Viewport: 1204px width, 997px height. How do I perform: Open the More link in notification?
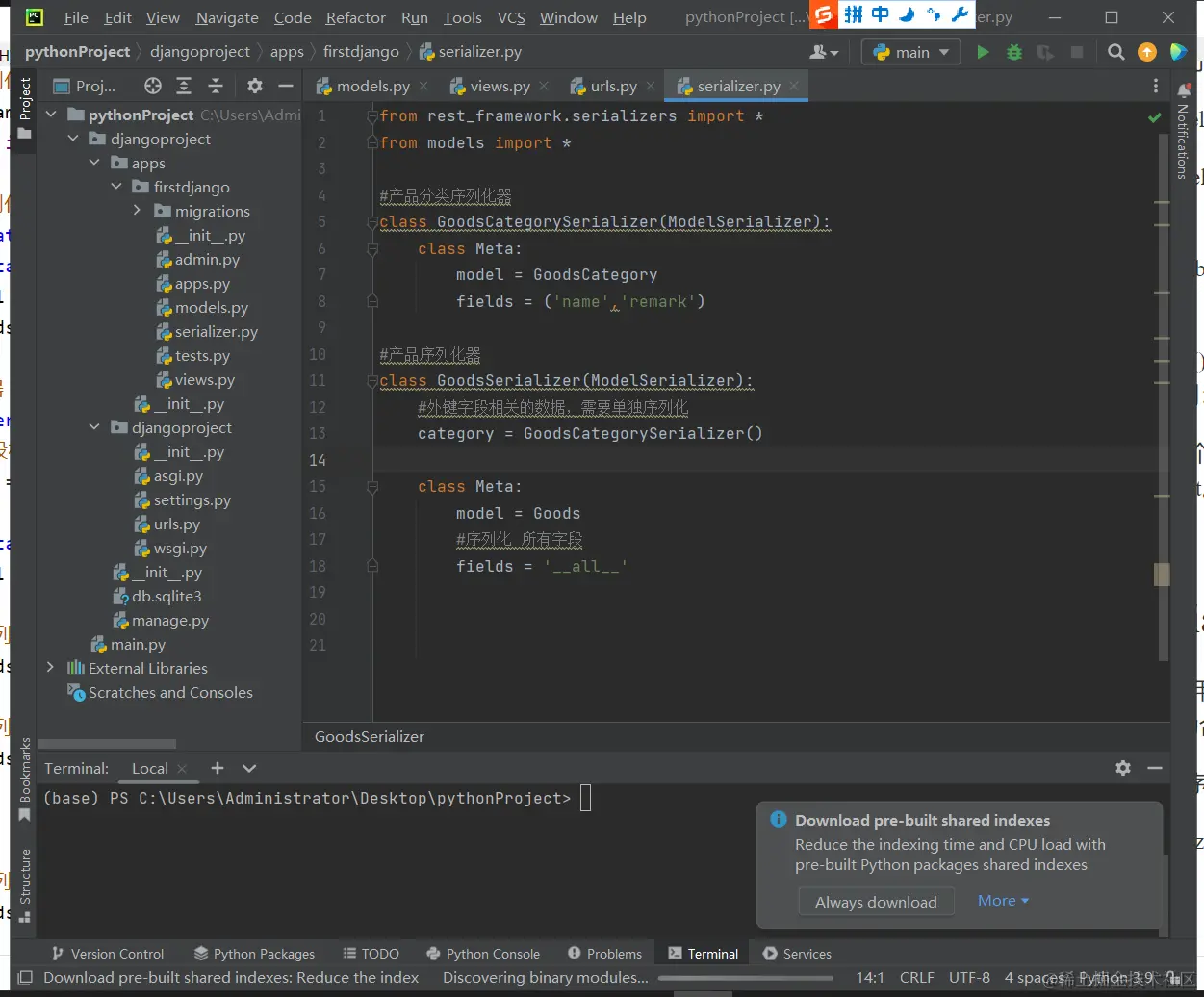tap(1003, 901)
